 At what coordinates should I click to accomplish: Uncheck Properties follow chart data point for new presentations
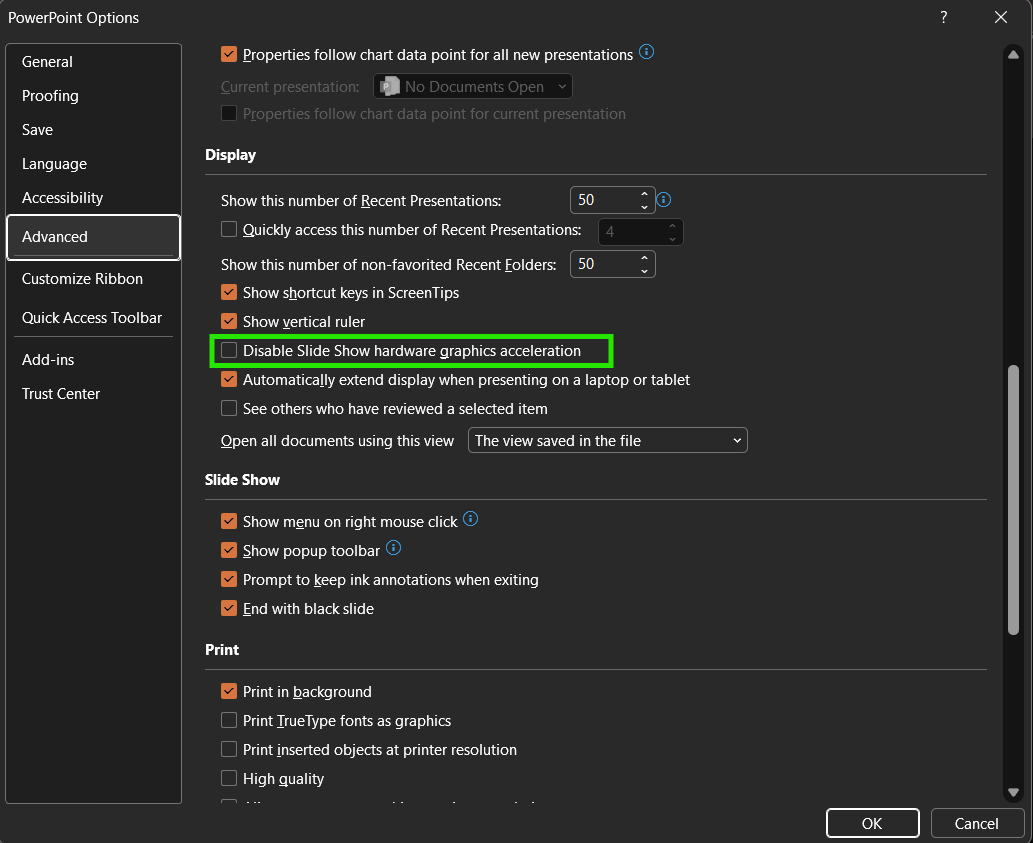tap(229, 54)
